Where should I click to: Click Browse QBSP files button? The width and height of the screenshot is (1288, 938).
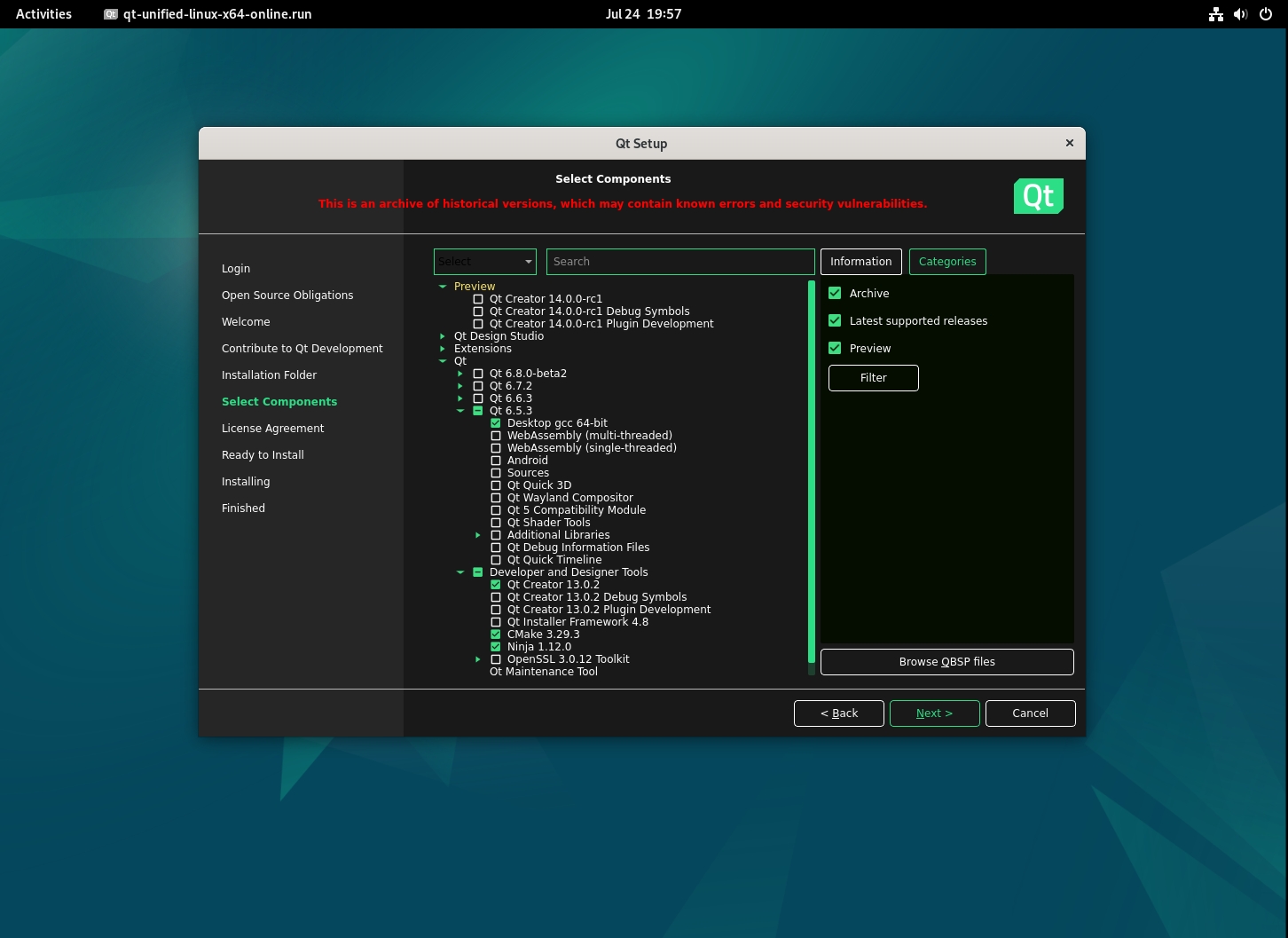pos(947,662)
